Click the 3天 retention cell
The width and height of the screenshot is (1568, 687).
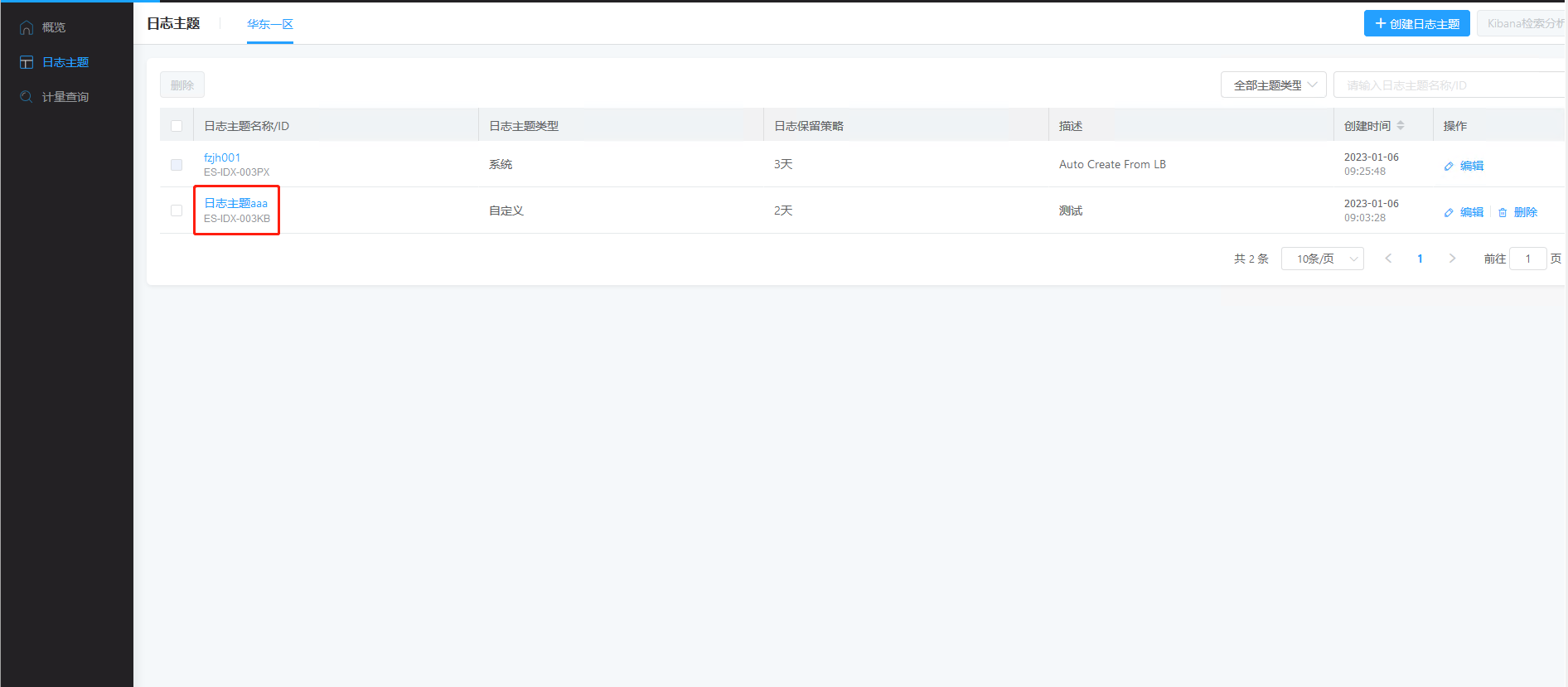pos(783,164)
